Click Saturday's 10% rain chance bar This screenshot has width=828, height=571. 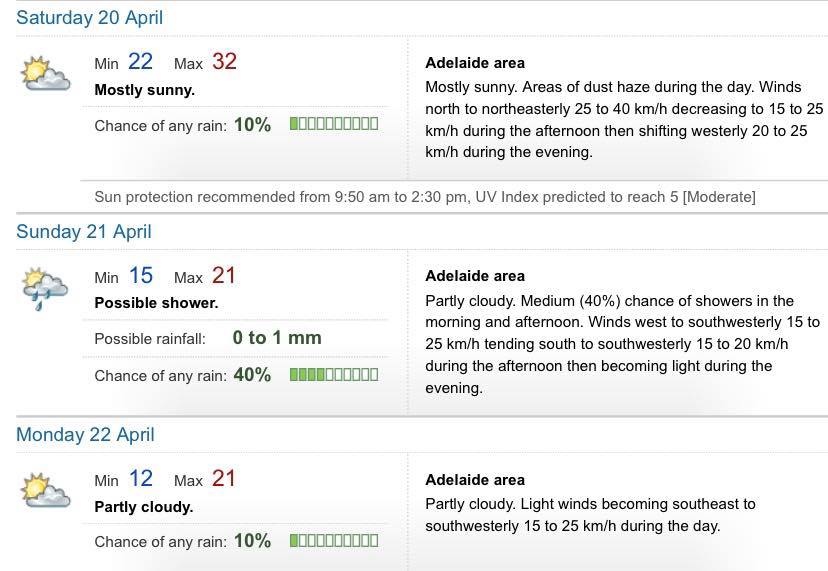click(334, 124)
